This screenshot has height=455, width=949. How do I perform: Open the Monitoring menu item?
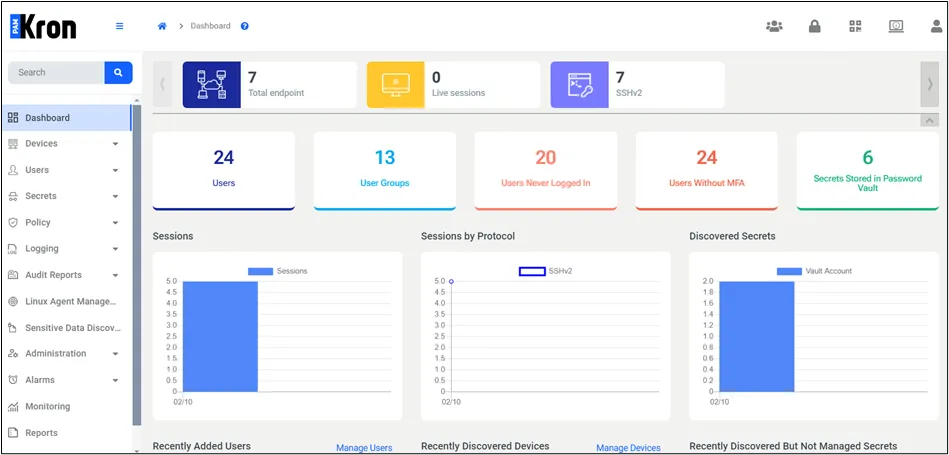point(66,407)
